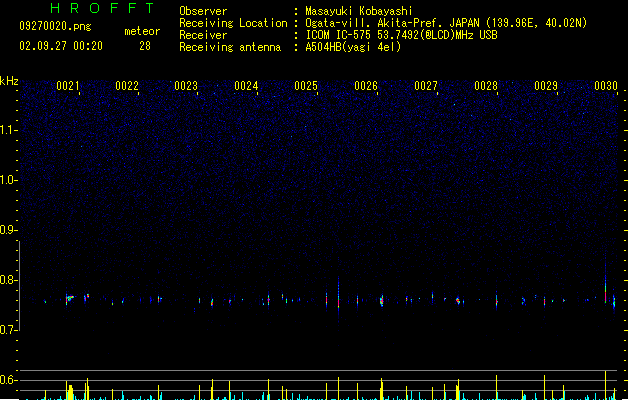Viewport: 629px width, 400px height.
Task: Click the 1.0 kHz axis label
Action: pos(9,180)
